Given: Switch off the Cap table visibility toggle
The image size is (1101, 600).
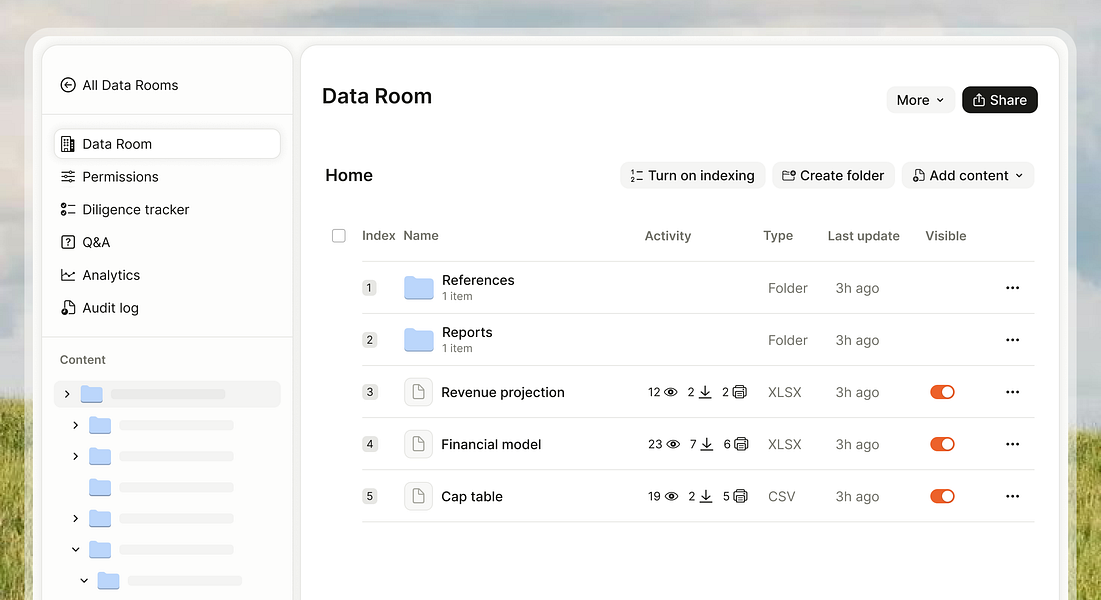Looking at the screenshot, I should point(942,496).
